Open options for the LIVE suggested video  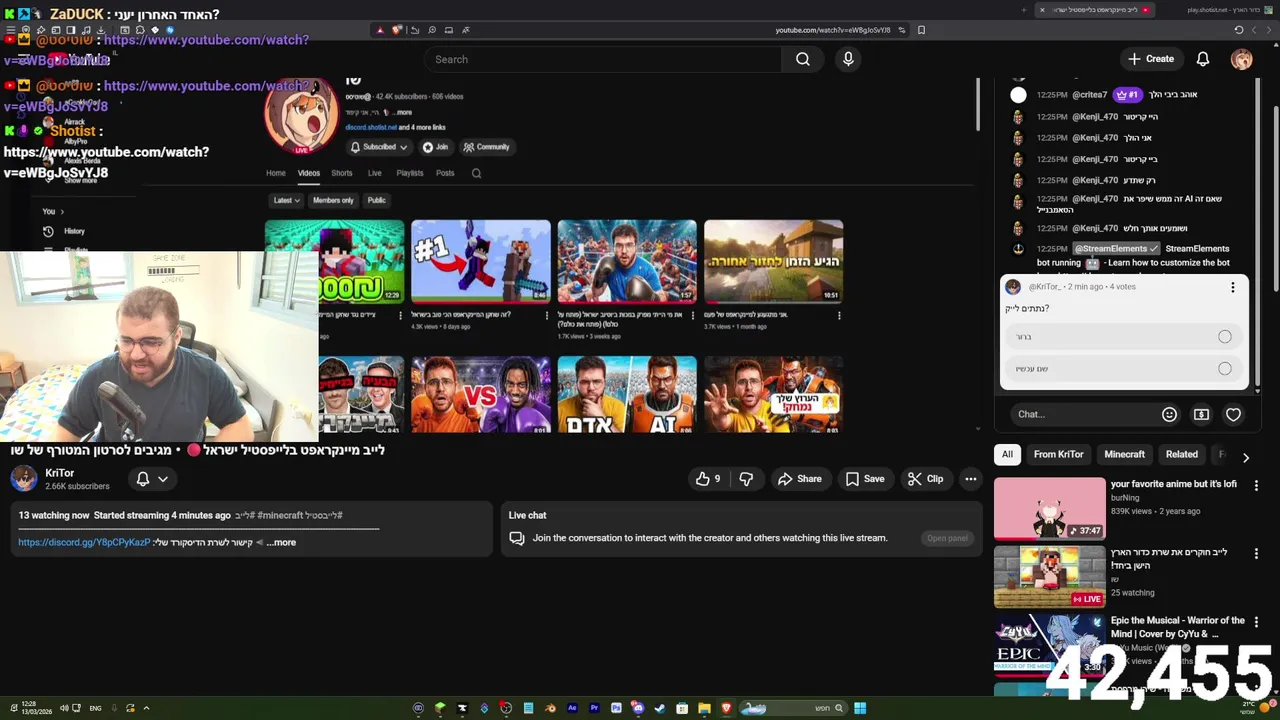[x=1257, y=553]
